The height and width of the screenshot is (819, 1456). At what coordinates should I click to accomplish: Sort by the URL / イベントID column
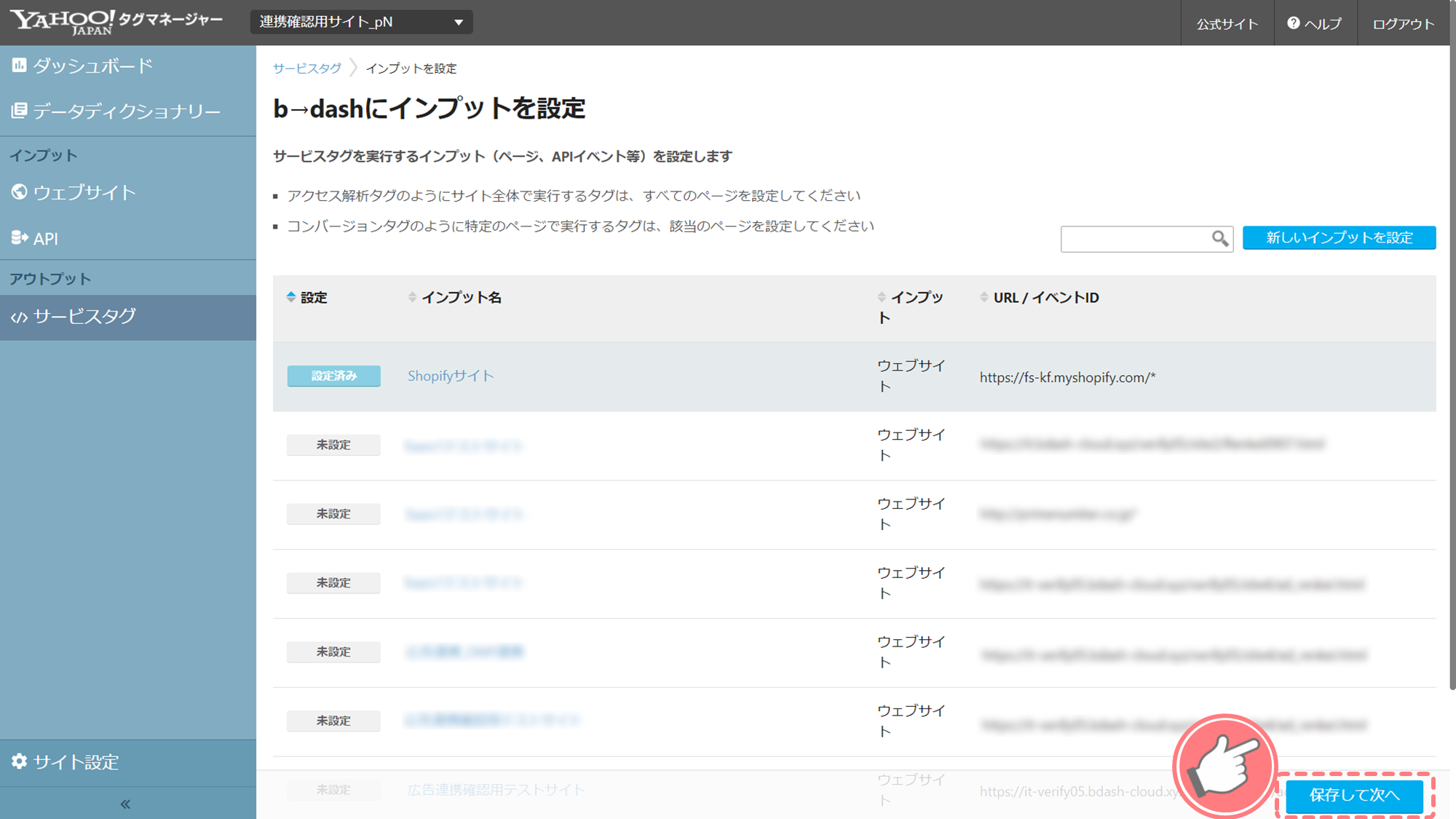[1040, 298]
